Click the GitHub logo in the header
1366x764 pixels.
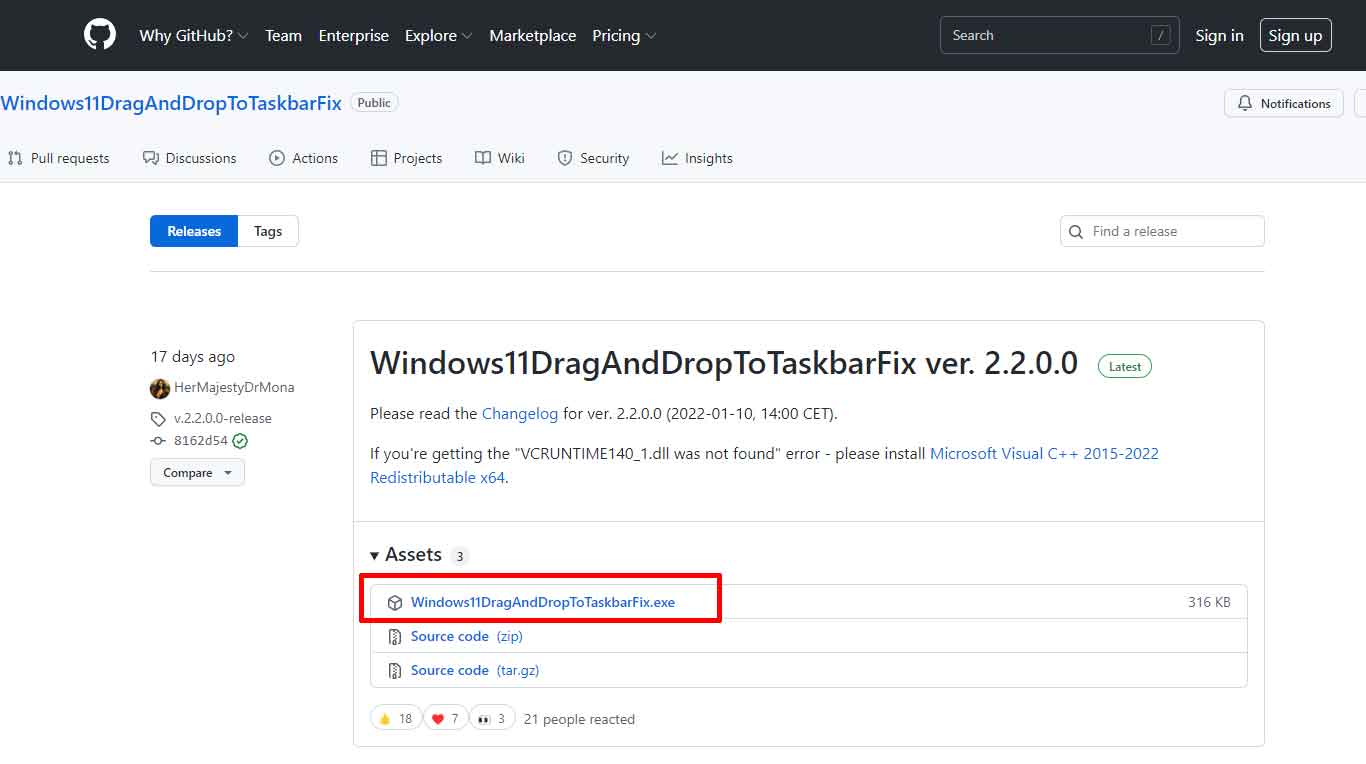(x=99, y=34)
